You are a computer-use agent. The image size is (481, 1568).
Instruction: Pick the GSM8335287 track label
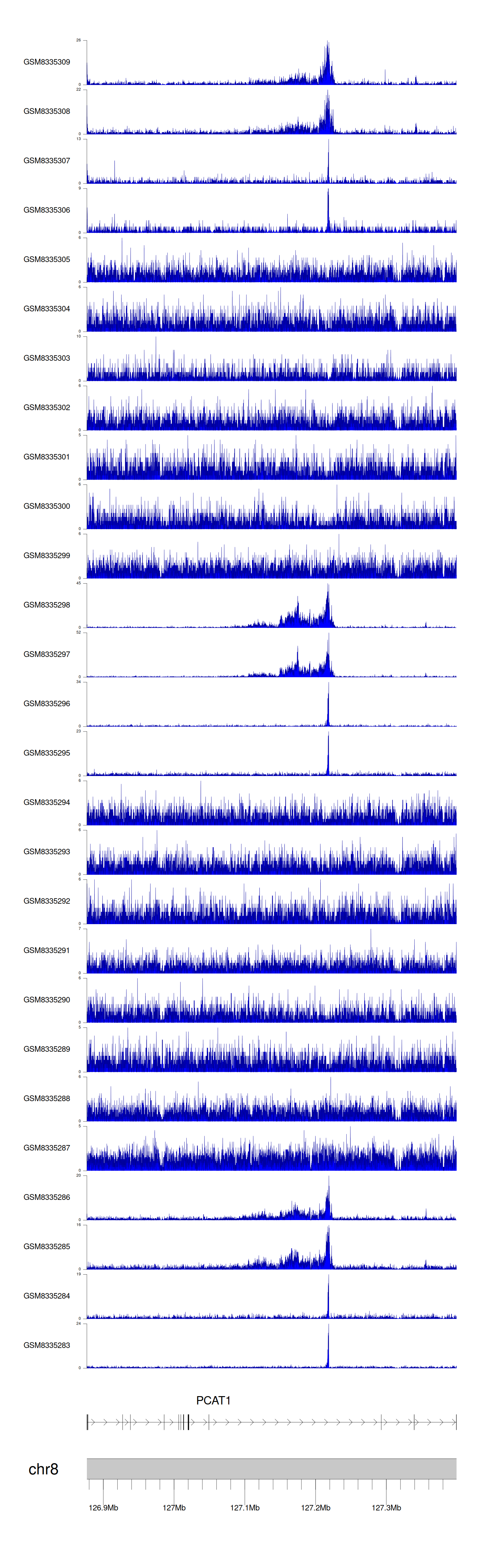(x=46, y=1148)
